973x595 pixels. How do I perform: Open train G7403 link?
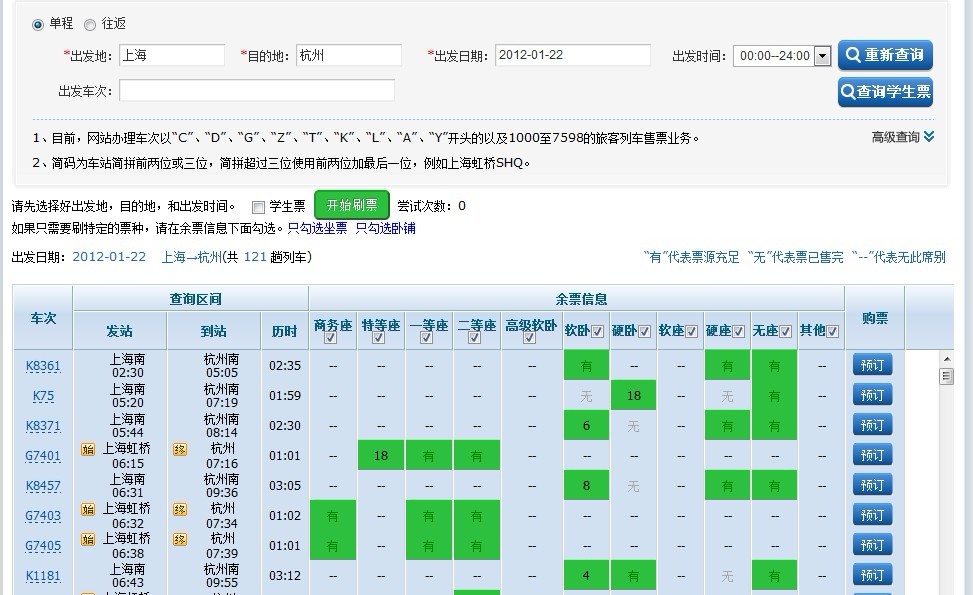pyautogui.click(x=43, y=516)
